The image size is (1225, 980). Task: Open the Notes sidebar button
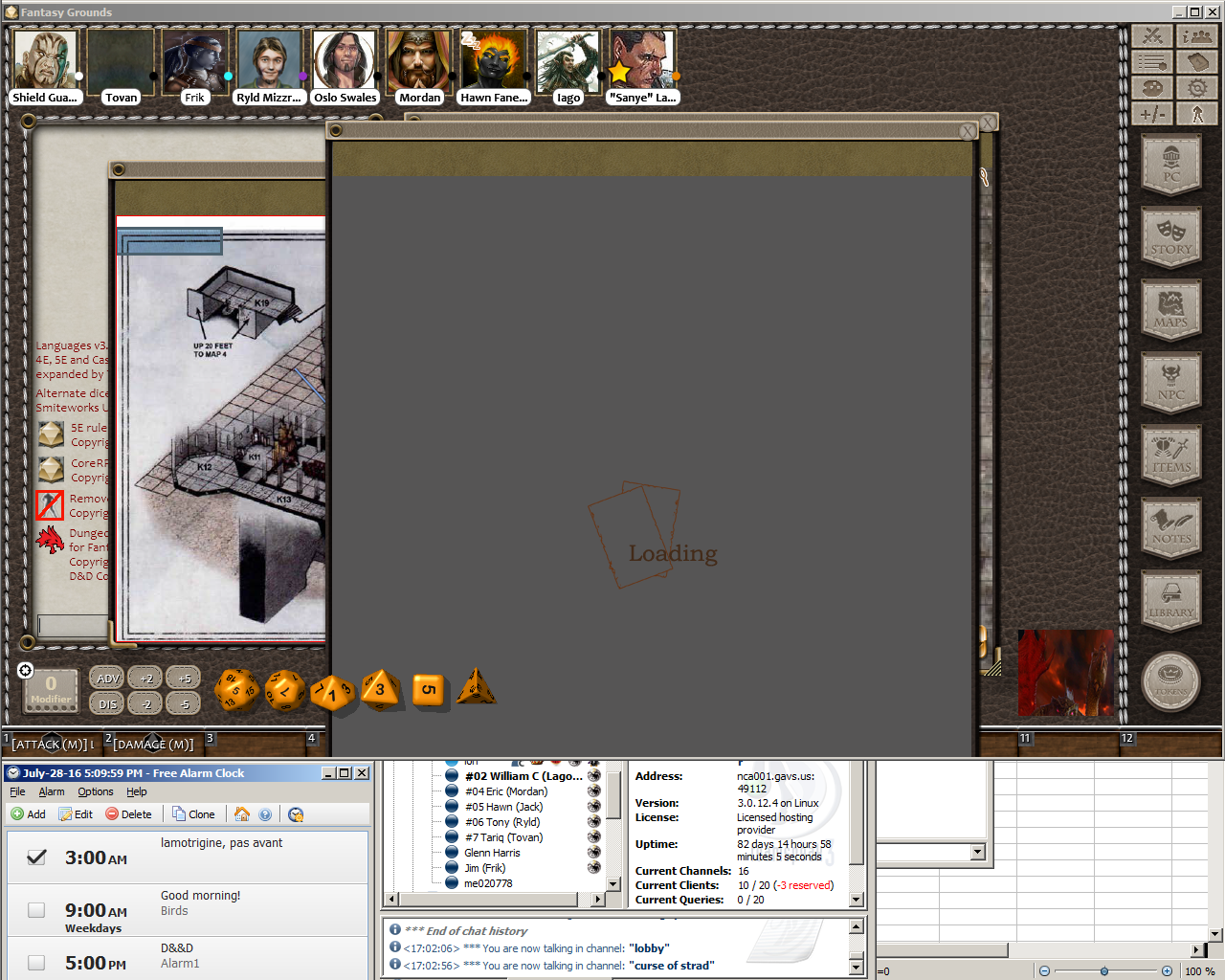coord(1171,527)
